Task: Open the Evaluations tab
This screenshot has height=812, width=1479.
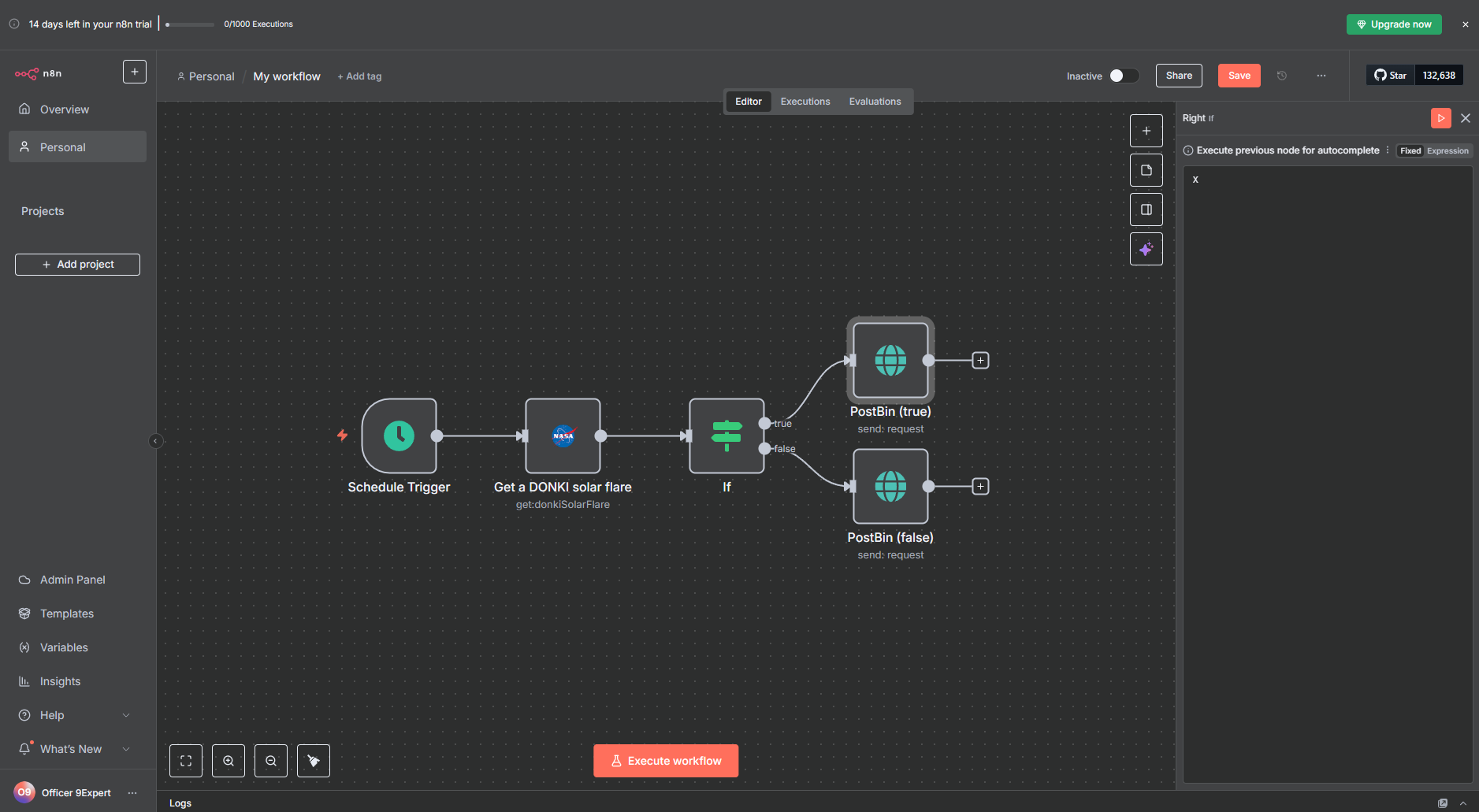Action: click(875, 102)
